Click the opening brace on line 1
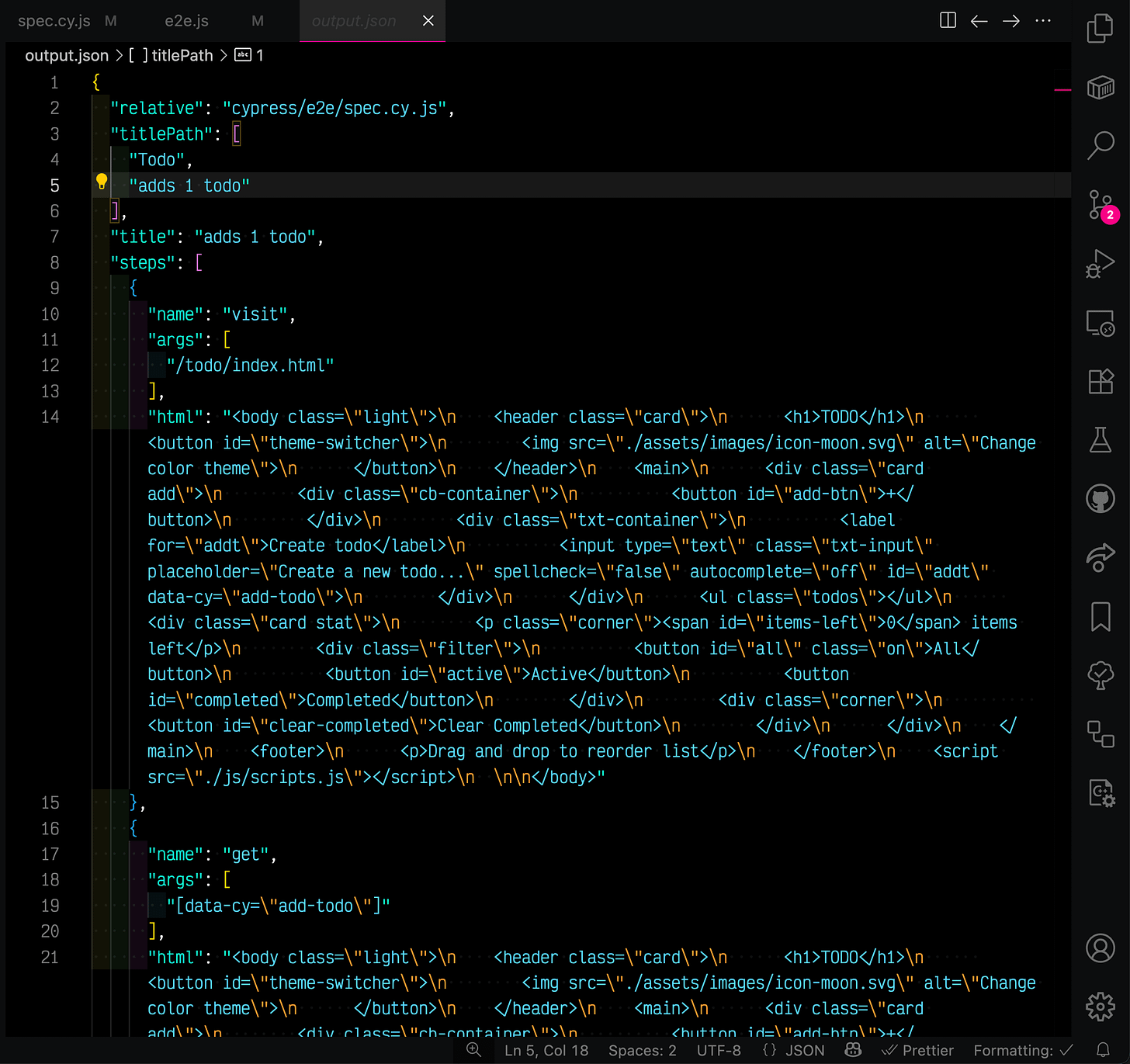The height and width of the screenshot is (1064, 1130). 96,82
